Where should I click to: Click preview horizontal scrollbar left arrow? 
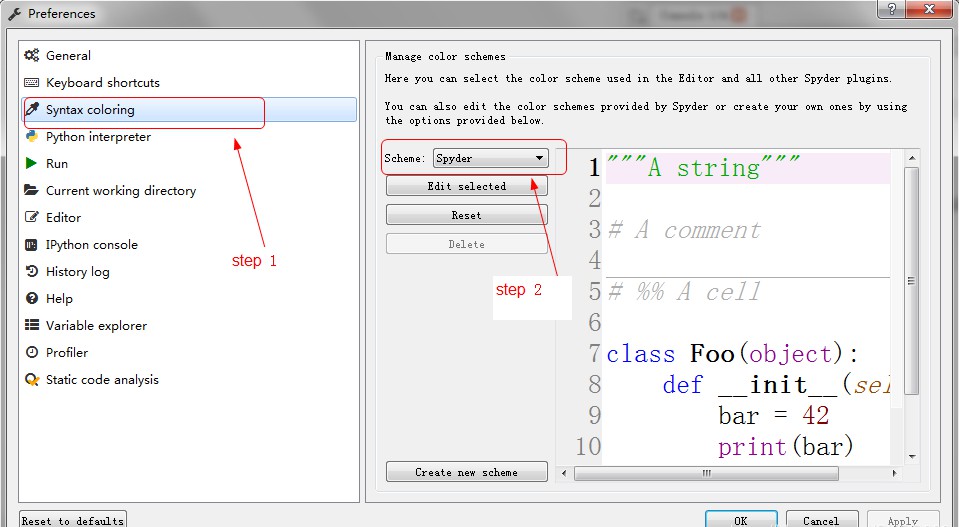(x=564, y=473)
